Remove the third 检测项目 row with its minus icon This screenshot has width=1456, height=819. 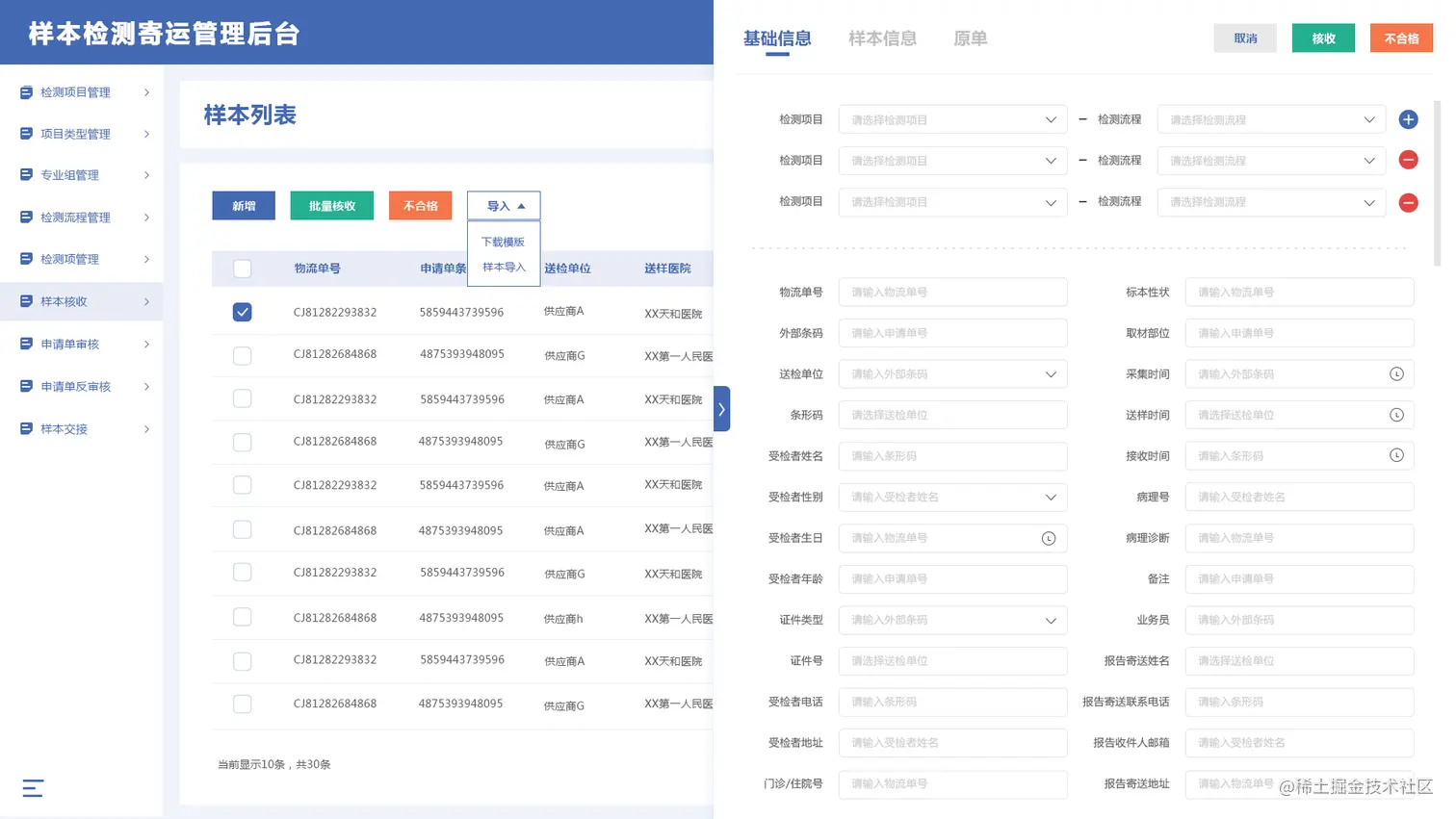coord(1408,202)
